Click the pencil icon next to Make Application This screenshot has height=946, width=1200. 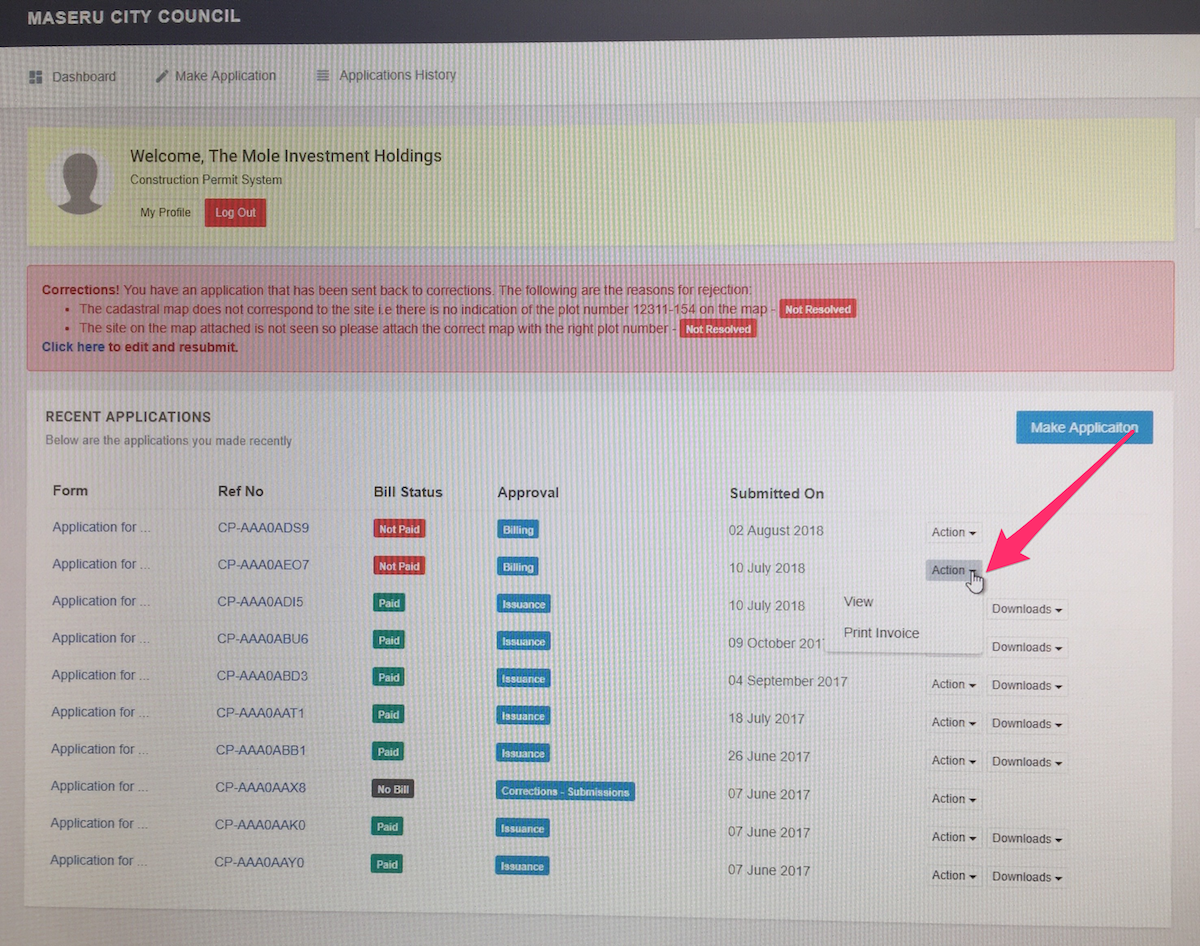coord(162,74)
